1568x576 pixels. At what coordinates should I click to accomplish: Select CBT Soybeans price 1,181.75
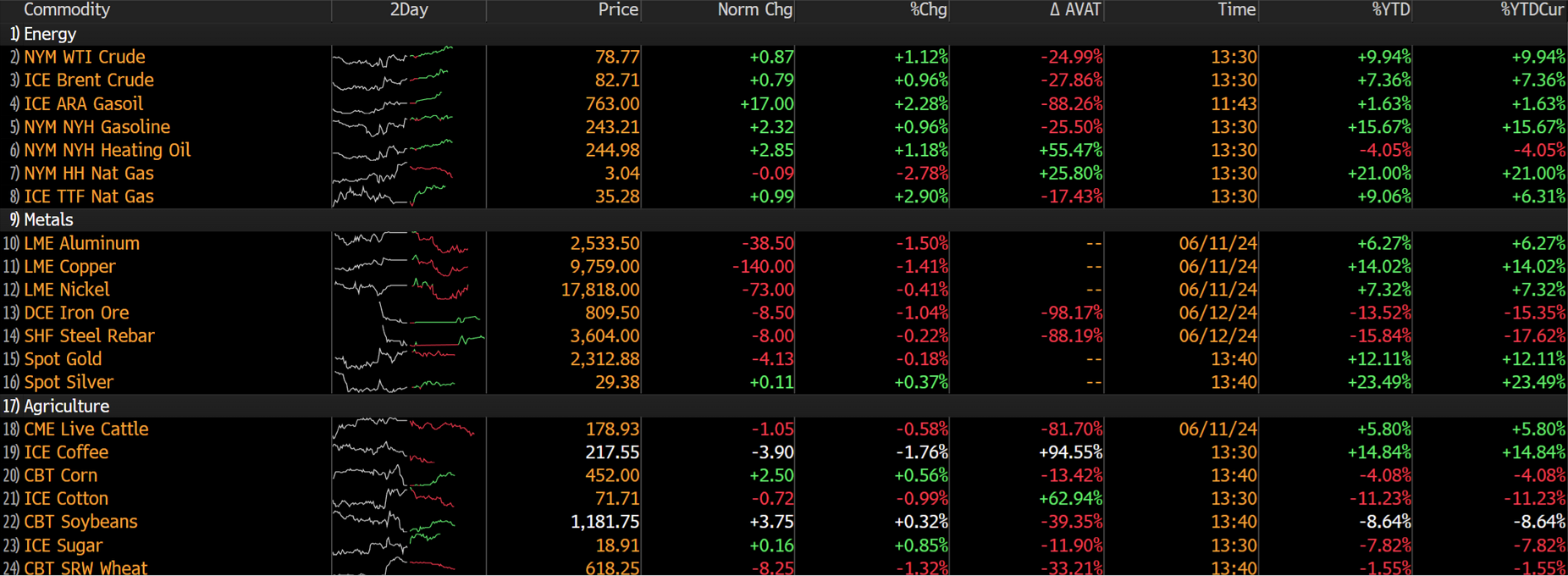click(605, 521)
